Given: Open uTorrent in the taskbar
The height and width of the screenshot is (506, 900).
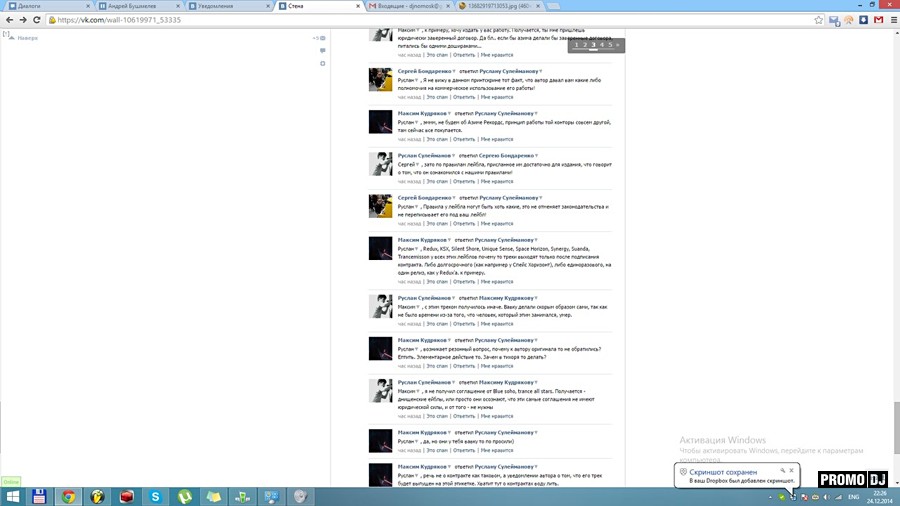Looking at the screenshot, I should point(185,496).
